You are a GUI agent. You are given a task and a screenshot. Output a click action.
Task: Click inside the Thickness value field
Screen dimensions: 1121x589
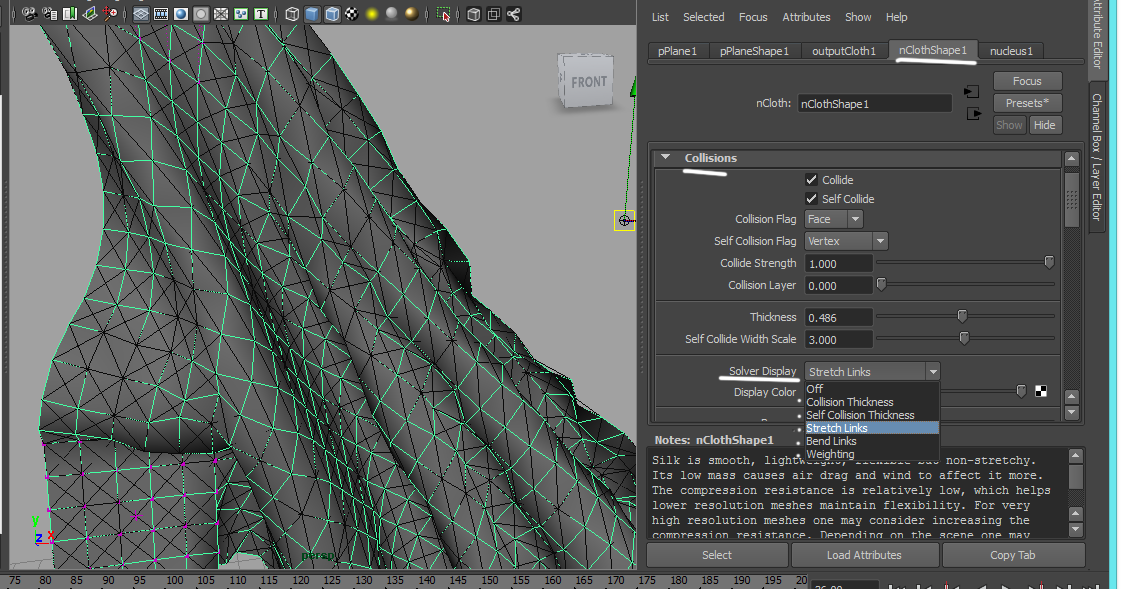[x=838, y=317]
